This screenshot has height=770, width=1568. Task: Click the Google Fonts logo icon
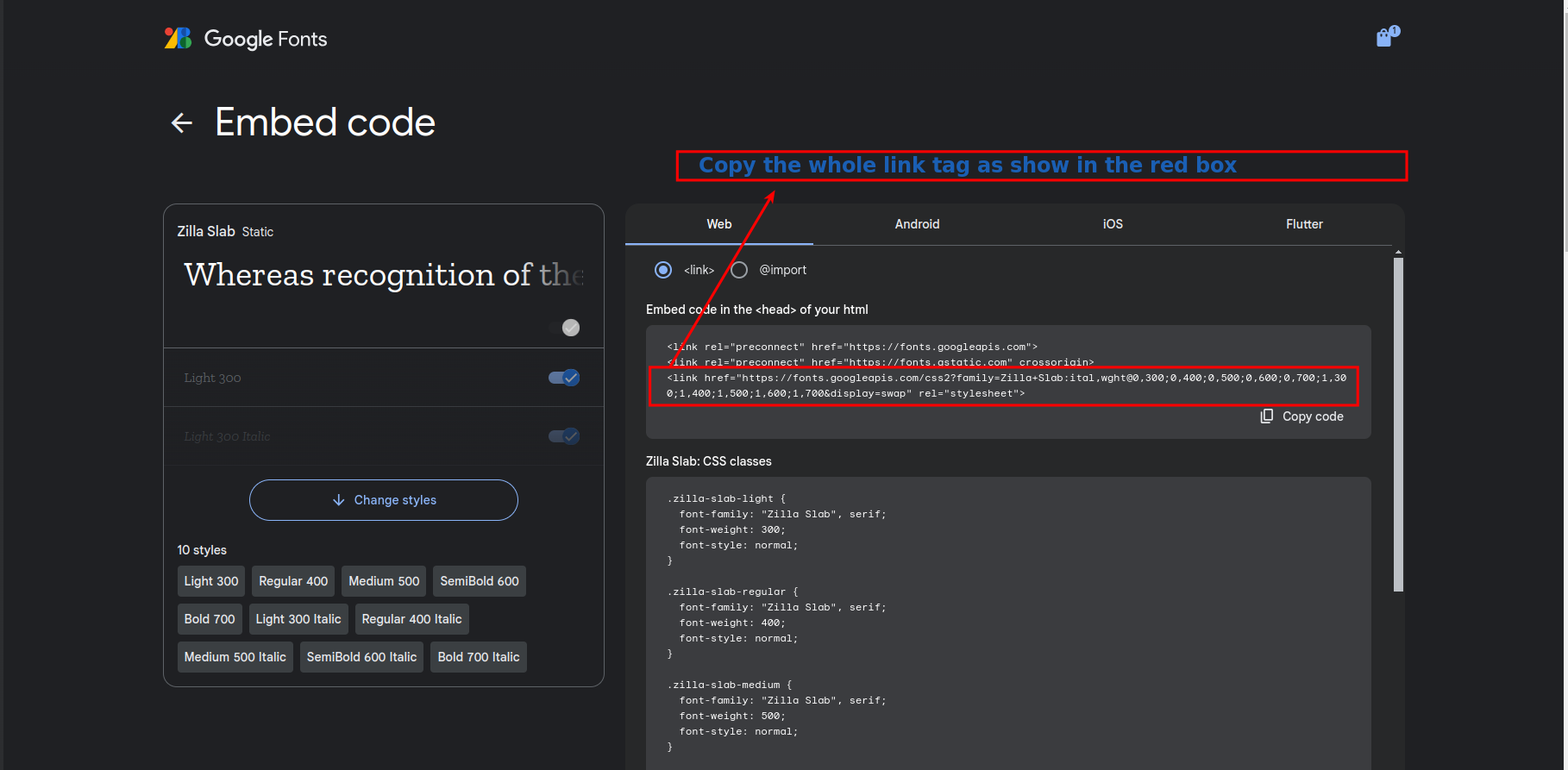[178, 38]
